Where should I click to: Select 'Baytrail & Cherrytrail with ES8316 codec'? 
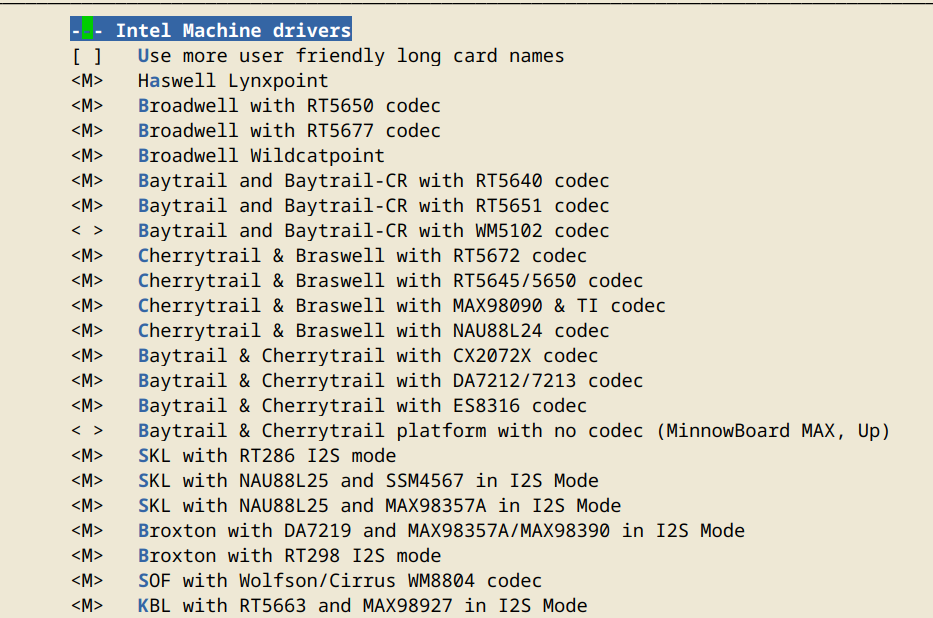click(362, 406)
